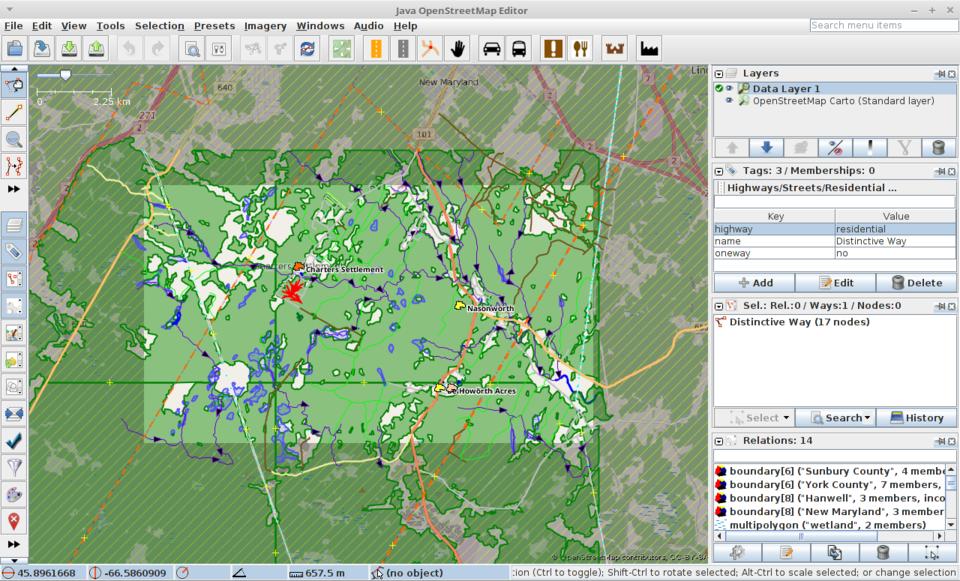Screen dimensions: 960x581
Task: Select the Draw nodes tool
Action: 14,113
